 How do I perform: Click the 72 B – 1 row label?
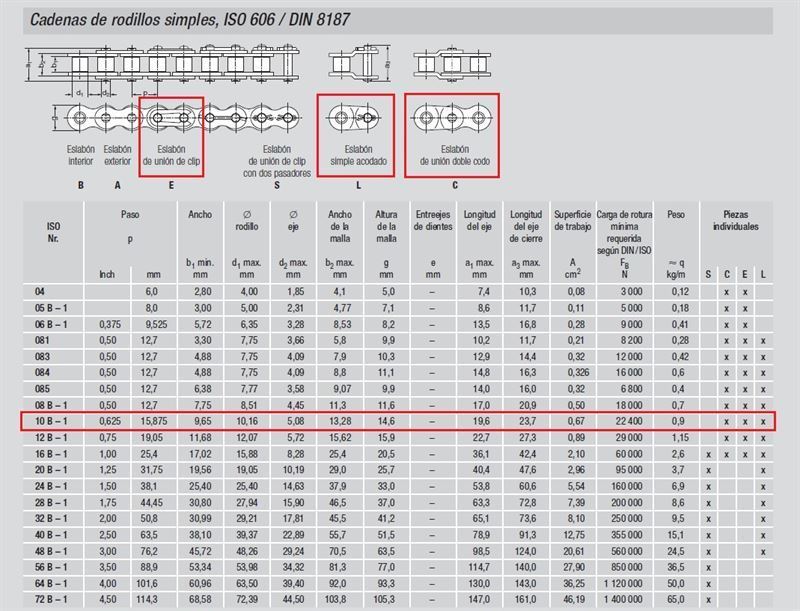coord(50,602)
